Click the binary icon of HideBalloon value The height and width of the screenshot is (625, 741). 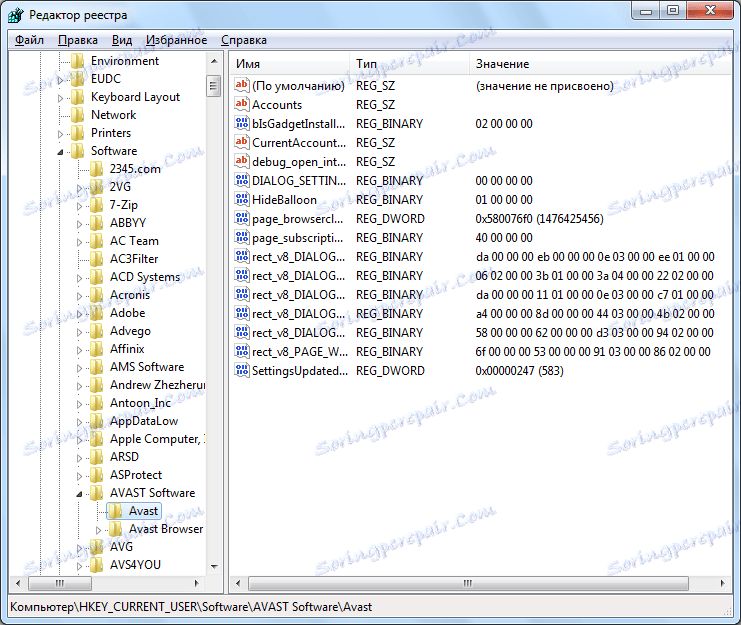tap(241, 199)
